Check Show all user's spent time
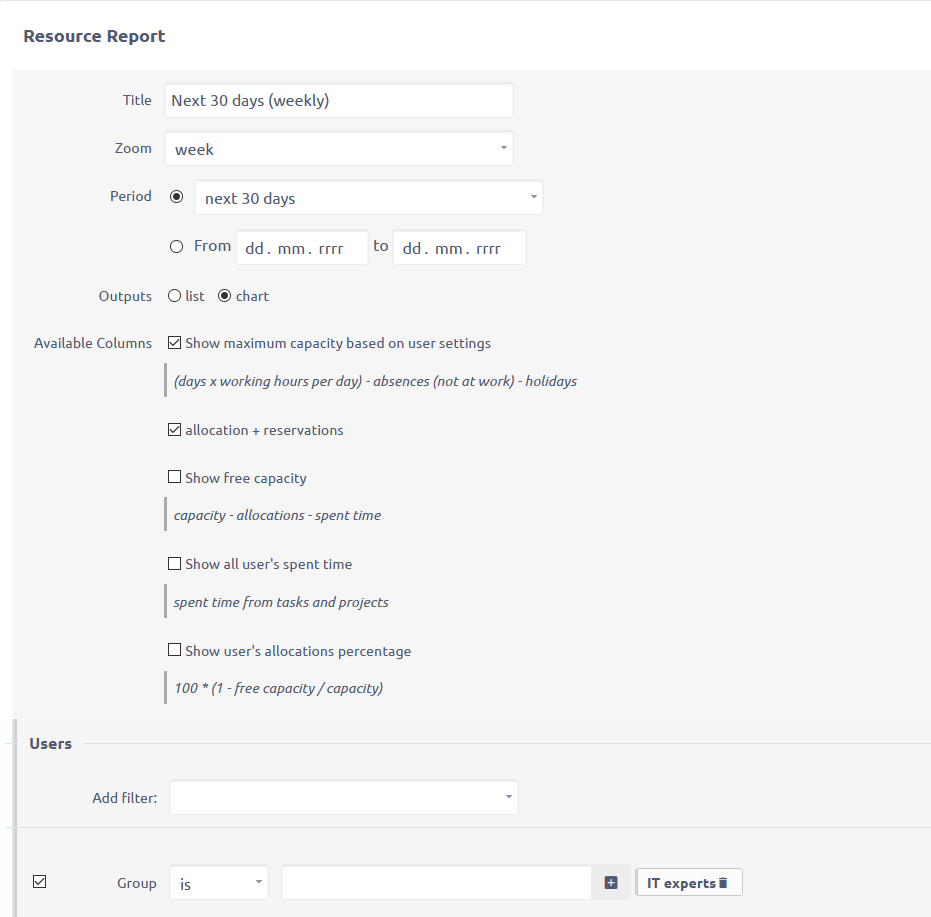 pyautogui.click(x=175, y=564)
